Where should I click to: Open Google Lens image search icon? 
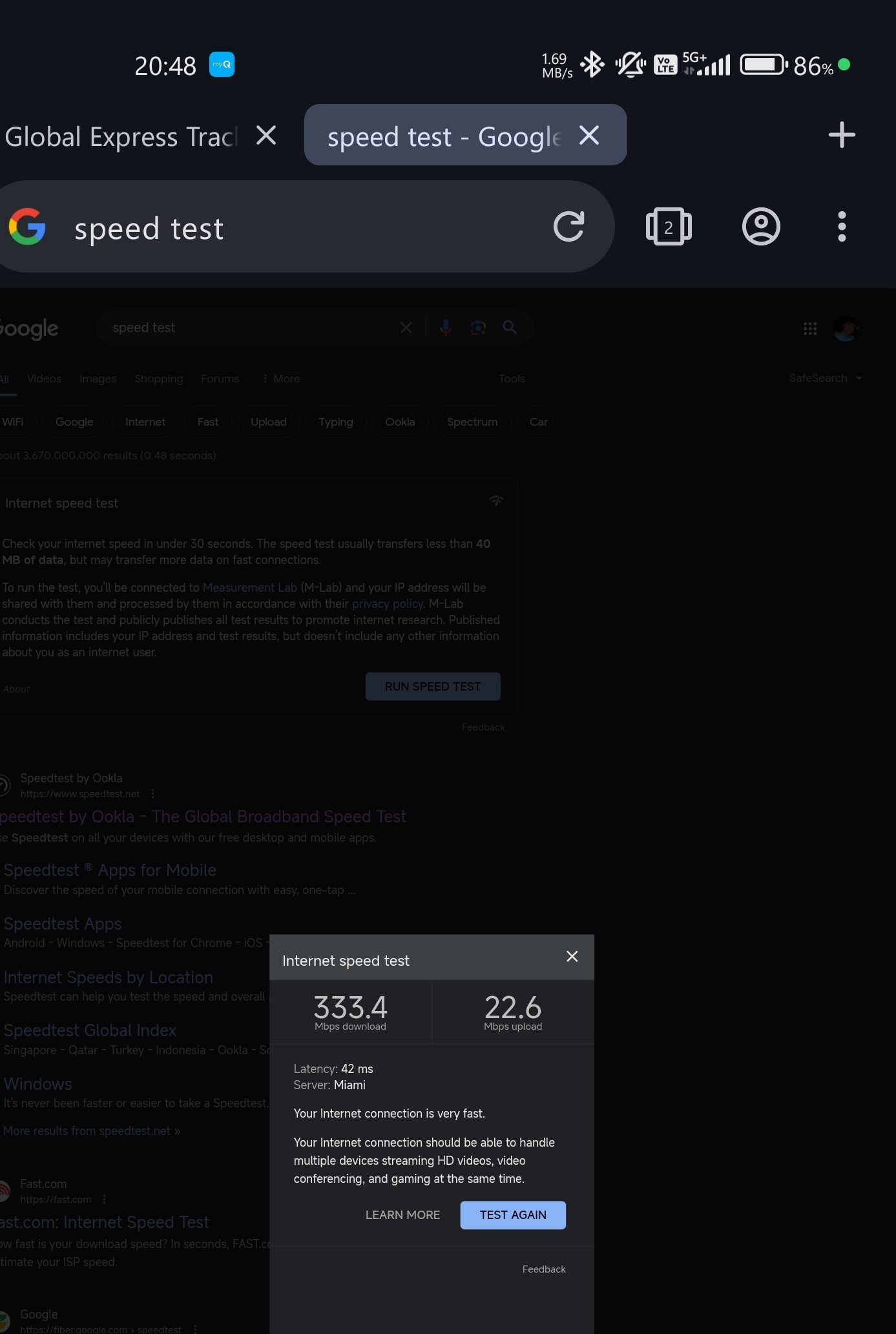tap(478, 328)
